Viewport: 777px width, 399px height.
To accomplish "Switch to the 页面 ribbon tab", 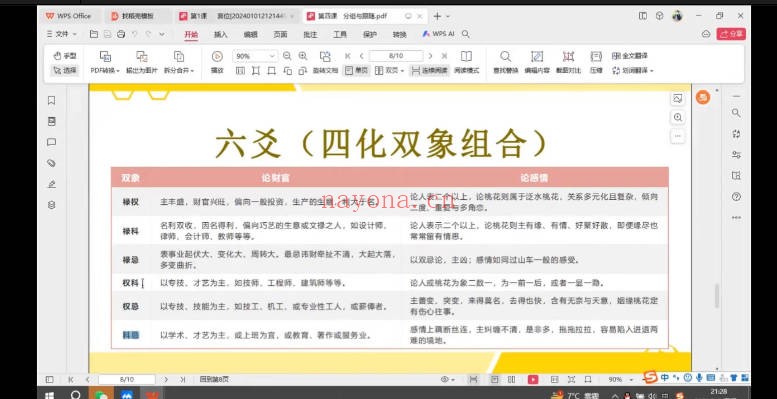I will (280, 34).
